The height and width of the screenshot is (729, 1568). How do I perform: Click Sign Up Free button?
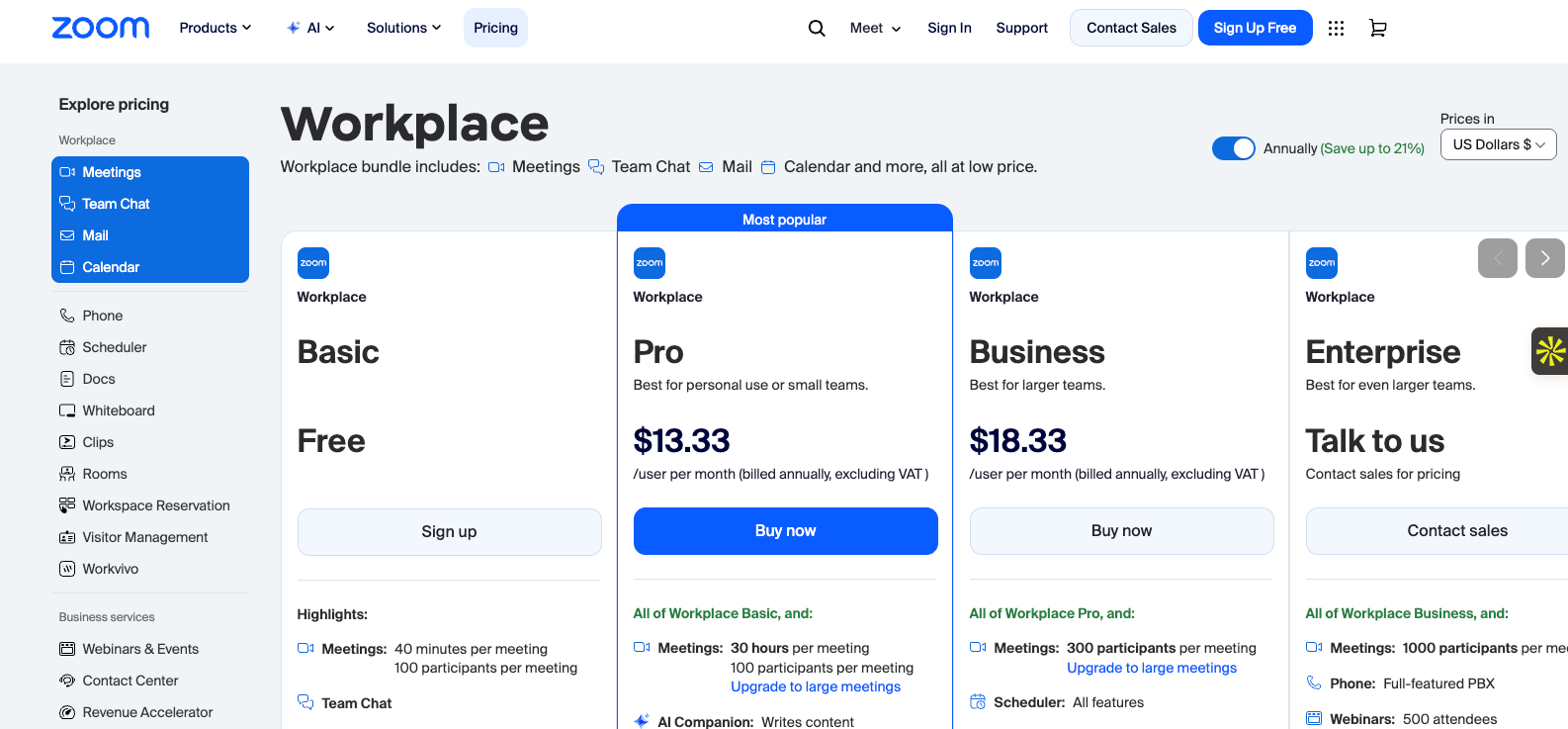(x=1255, y=28)
